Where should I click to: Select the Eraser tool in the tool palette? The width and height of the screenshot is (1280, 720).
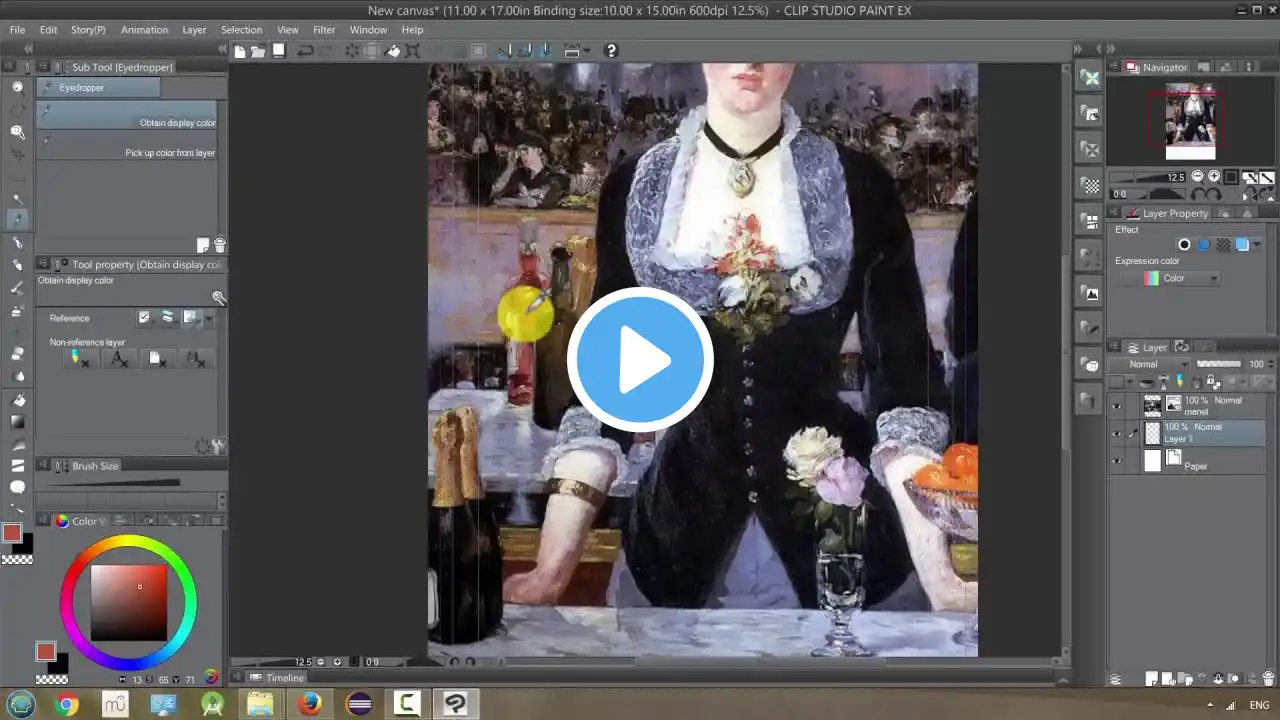click(17, 354)
